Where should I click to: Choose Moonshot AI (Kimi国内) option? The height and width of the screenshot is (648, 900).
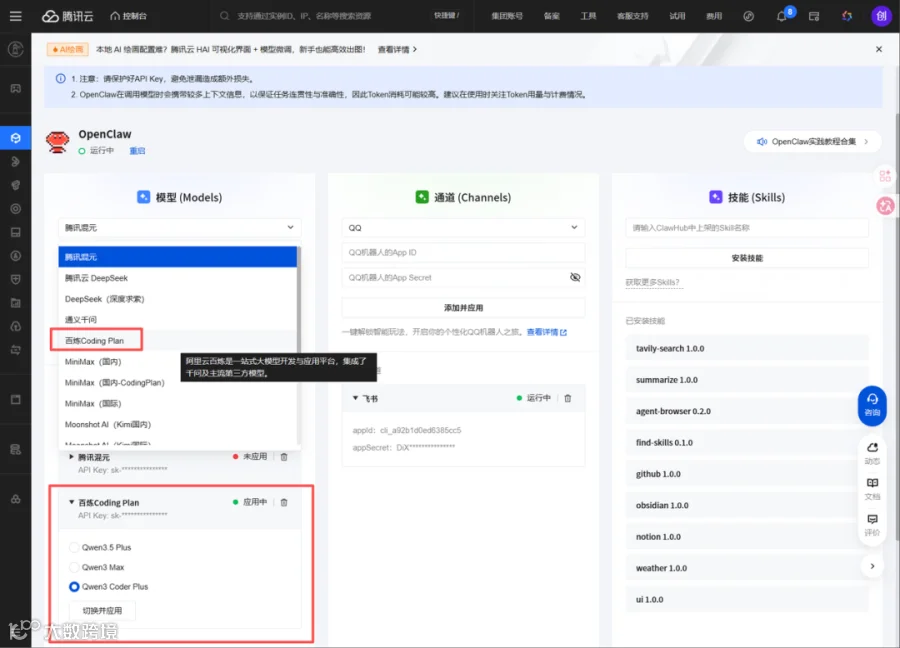tap(177, 424)
